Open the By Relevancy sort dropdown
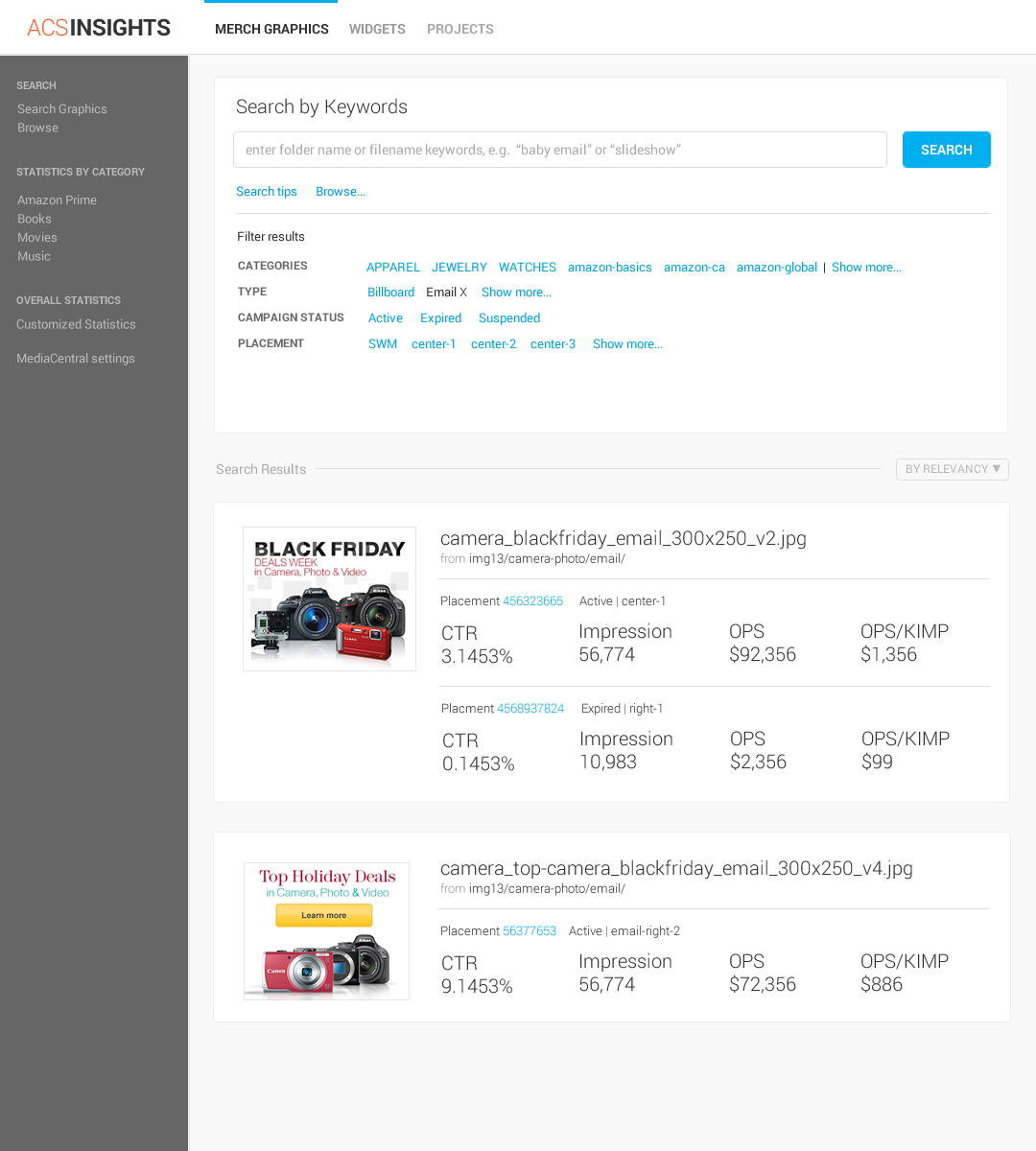1036x1151 pixels. point(952,469)
